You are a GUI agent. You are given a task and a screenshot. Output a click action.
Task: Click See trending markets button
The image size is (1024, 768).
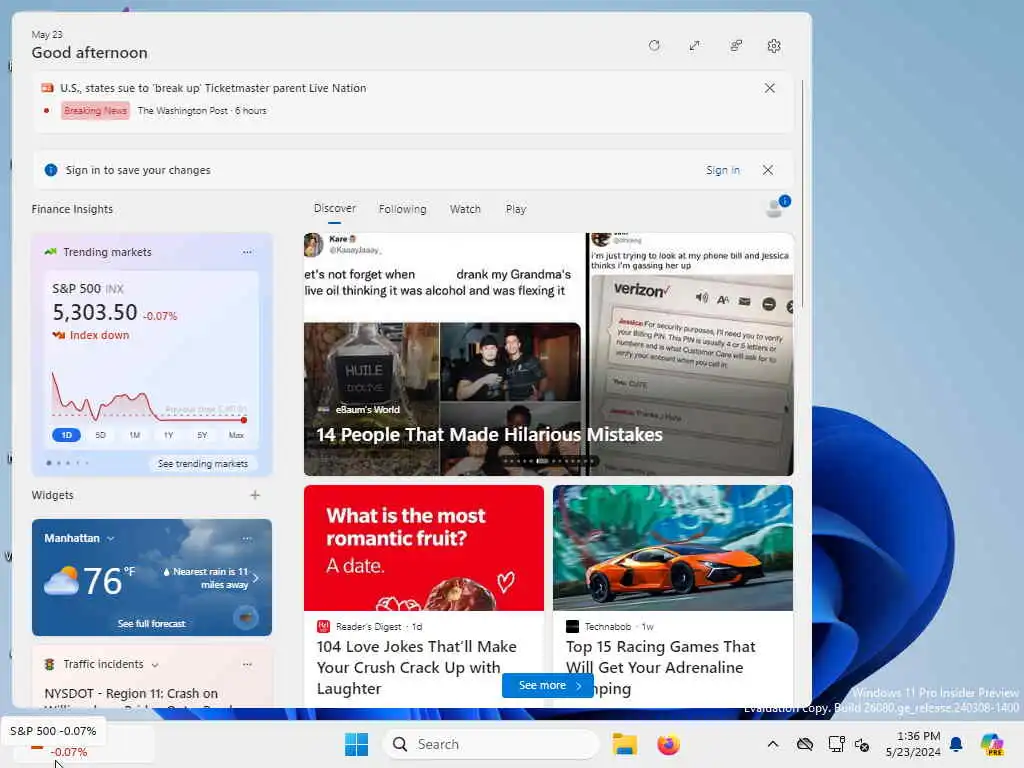[202, 464]
